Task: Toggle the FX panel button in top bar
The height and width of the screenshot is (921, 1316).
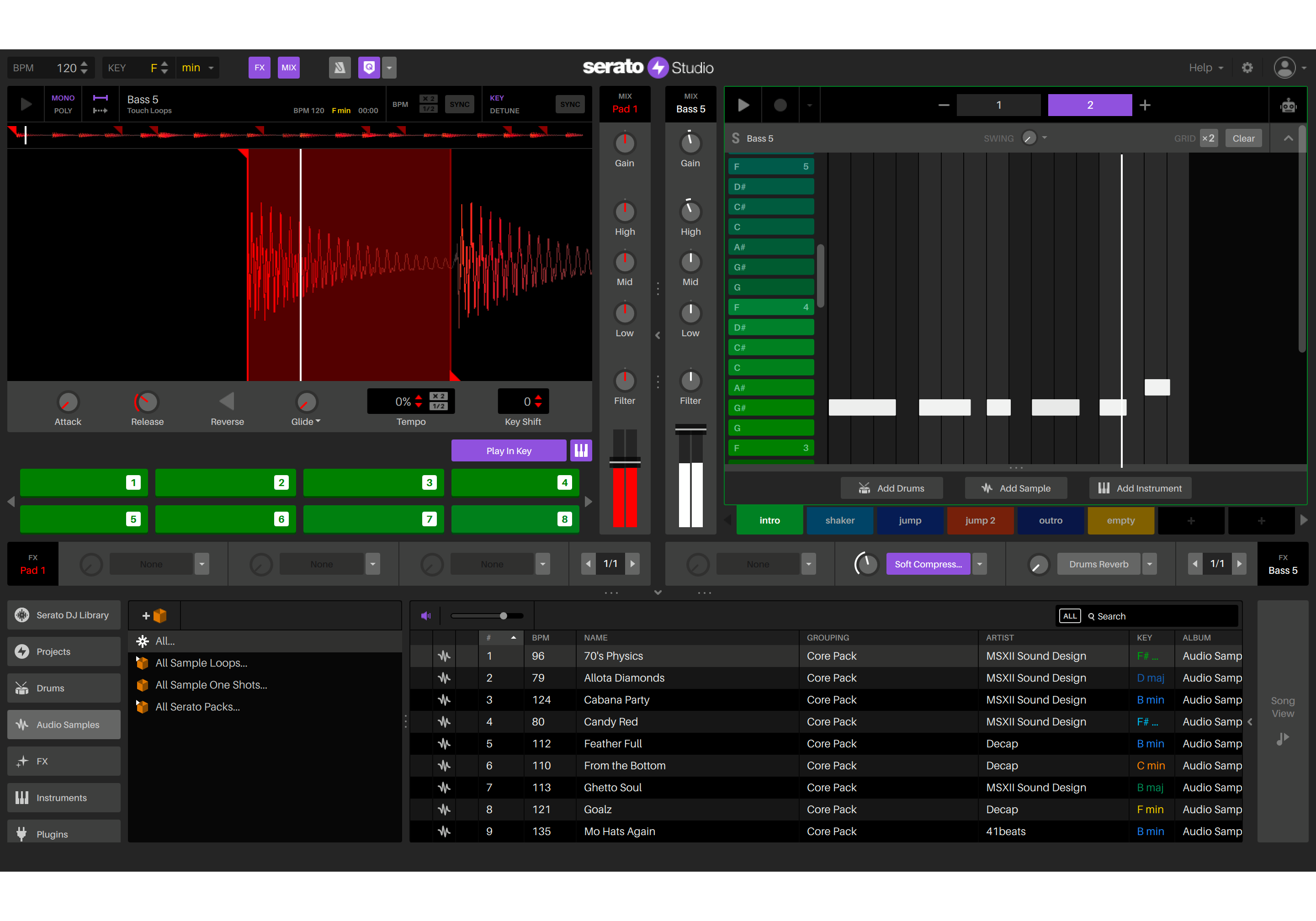Action: [x=260, y=68]
